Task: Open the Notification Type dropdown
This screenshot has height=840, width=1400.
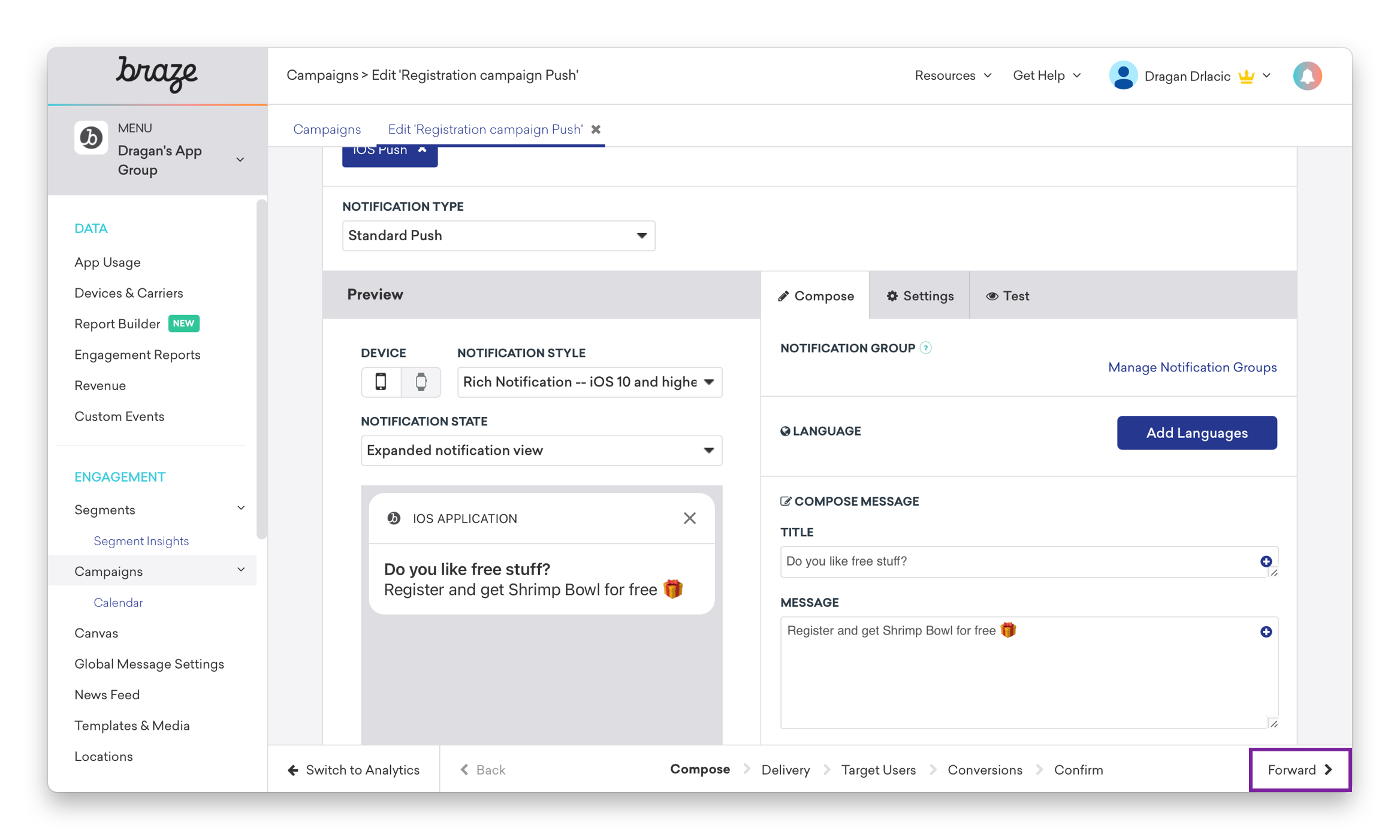Action: tap(498, 235)
